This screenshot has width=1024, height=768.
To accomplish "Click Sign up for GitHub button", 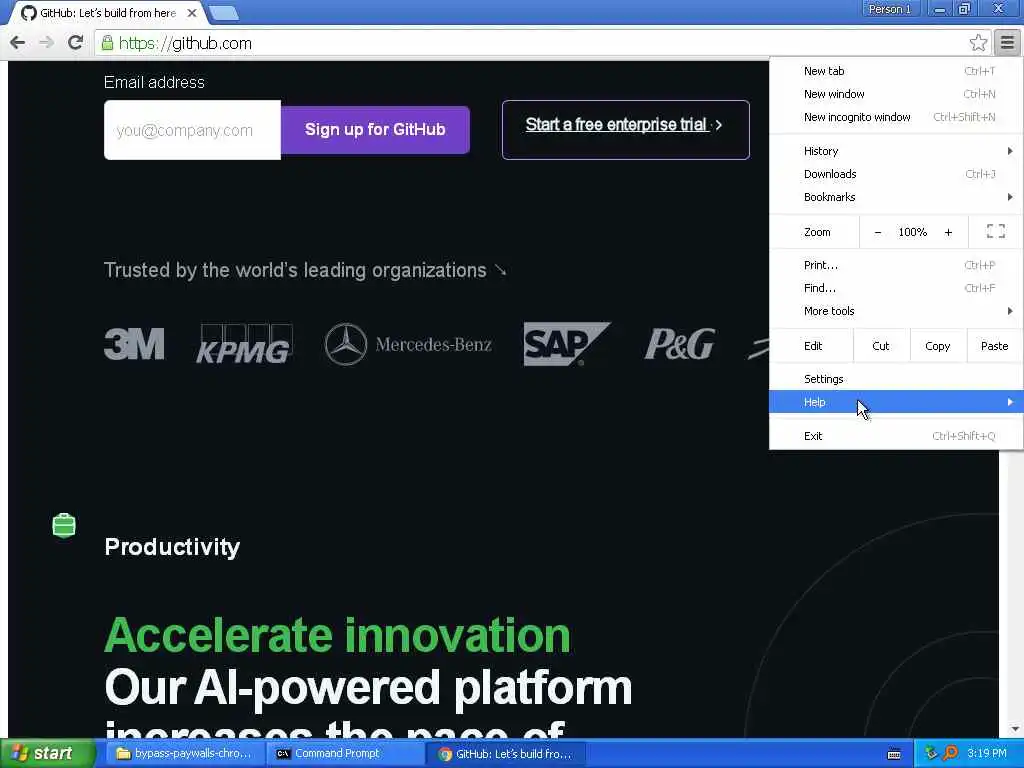I will (375, 129).
